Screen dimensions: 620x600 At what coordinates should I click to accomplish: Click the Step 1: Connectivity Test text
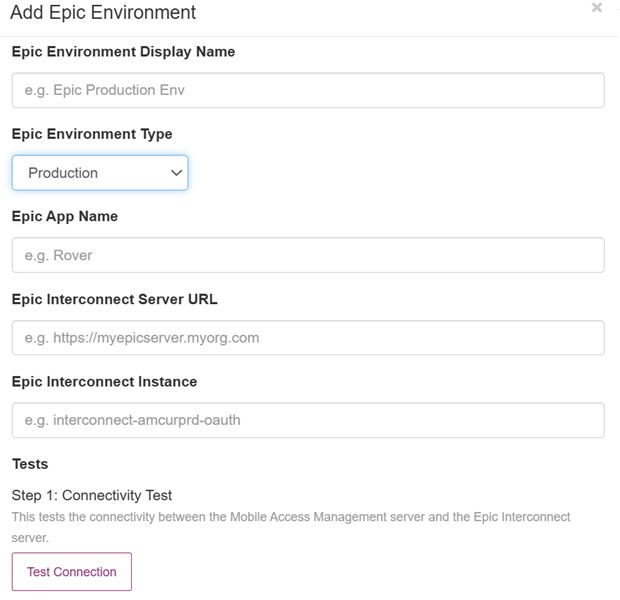(92, 495)
